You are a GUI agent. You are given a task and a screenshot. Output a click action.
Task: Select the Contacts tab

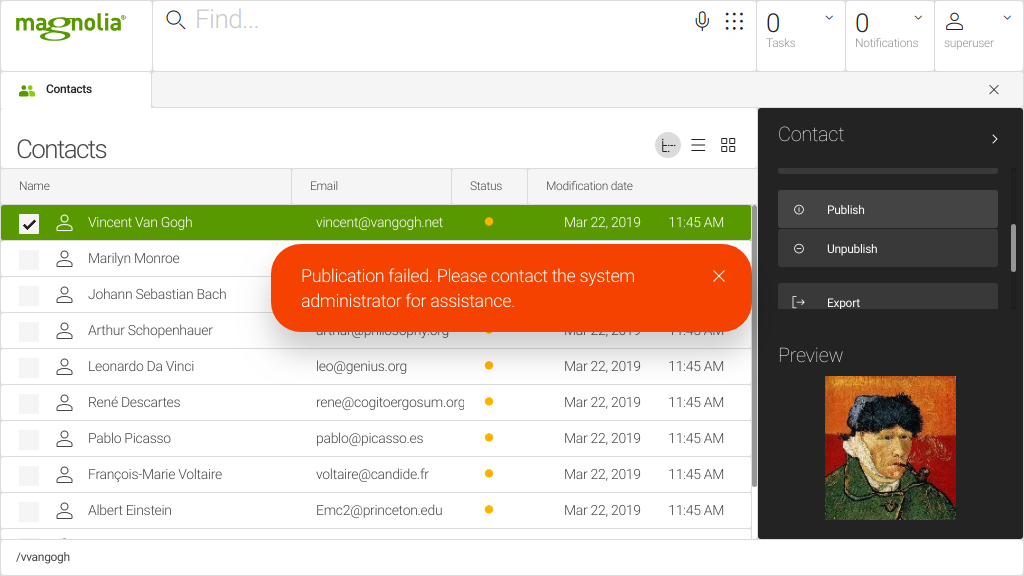tap(68, 90)
